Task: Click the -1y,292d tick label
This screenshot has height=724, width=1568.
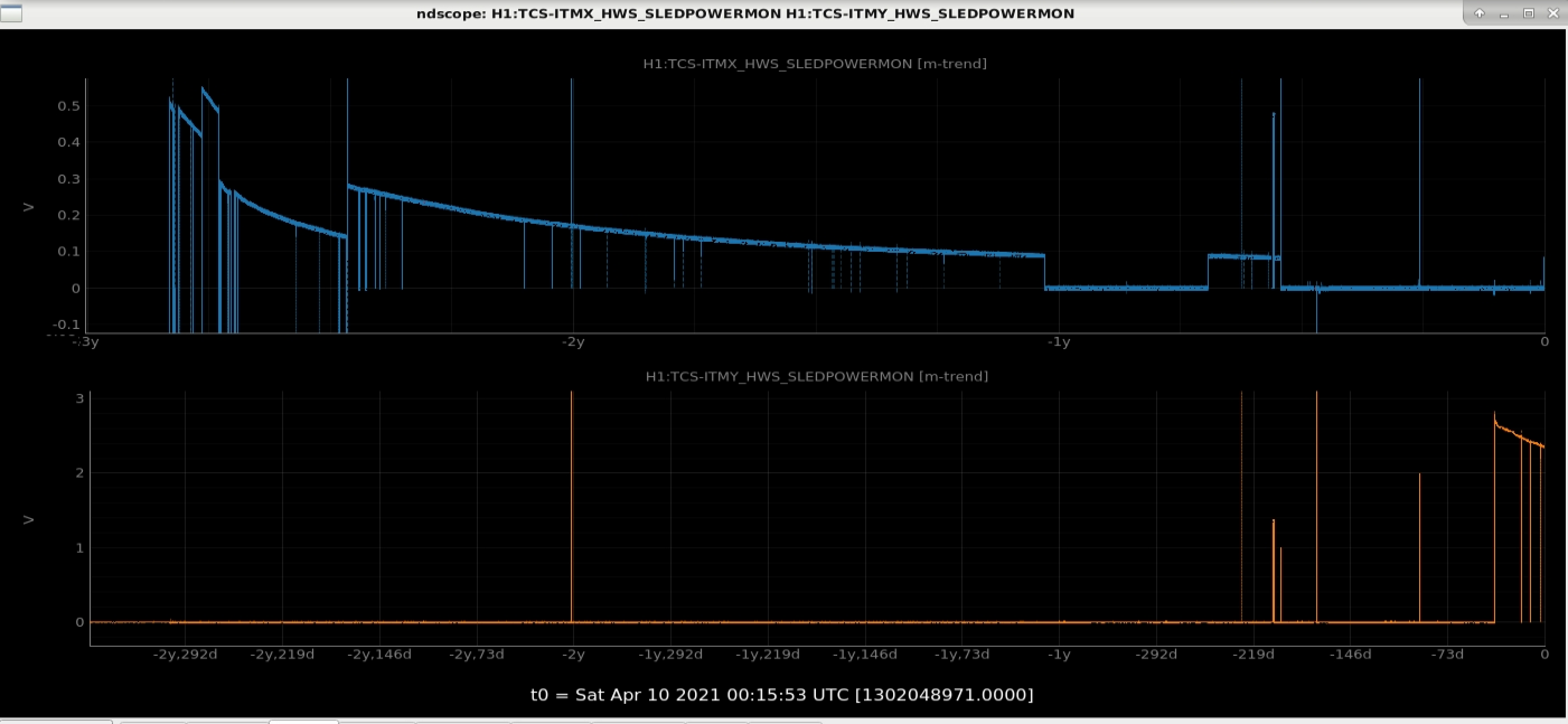Action: point(670,655)
